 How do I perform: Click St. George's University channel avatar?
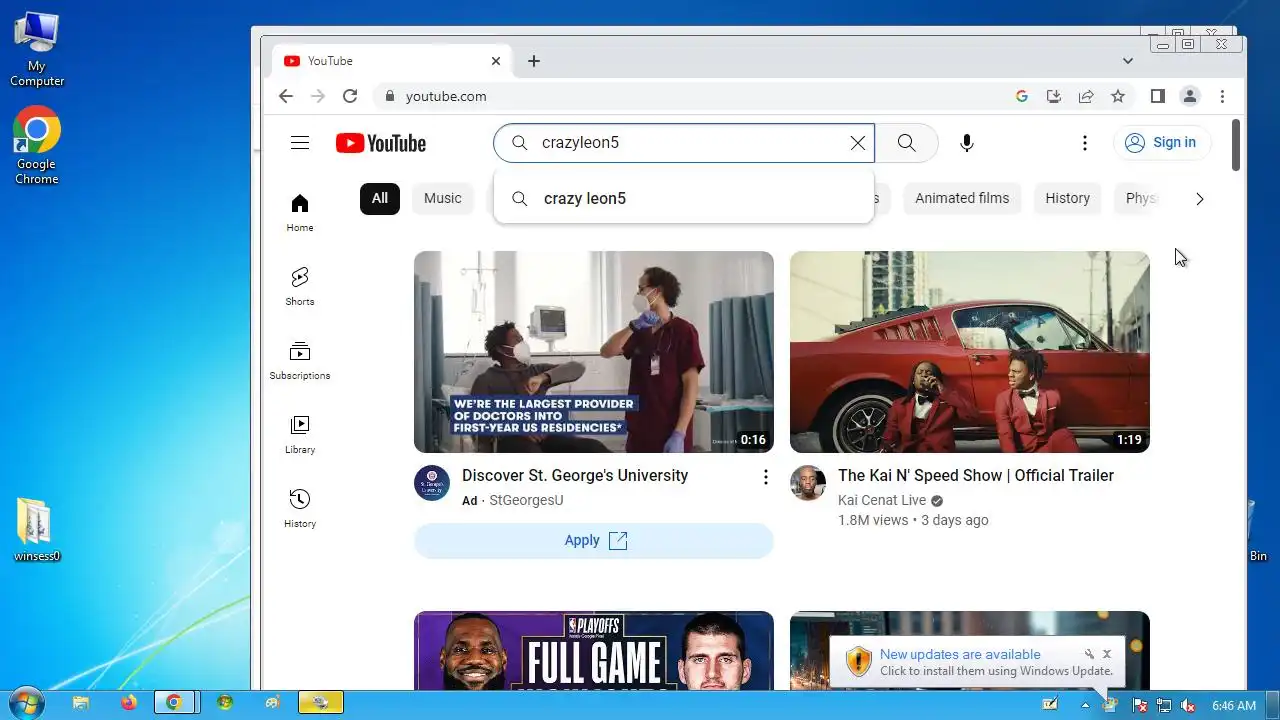[432, 483]
